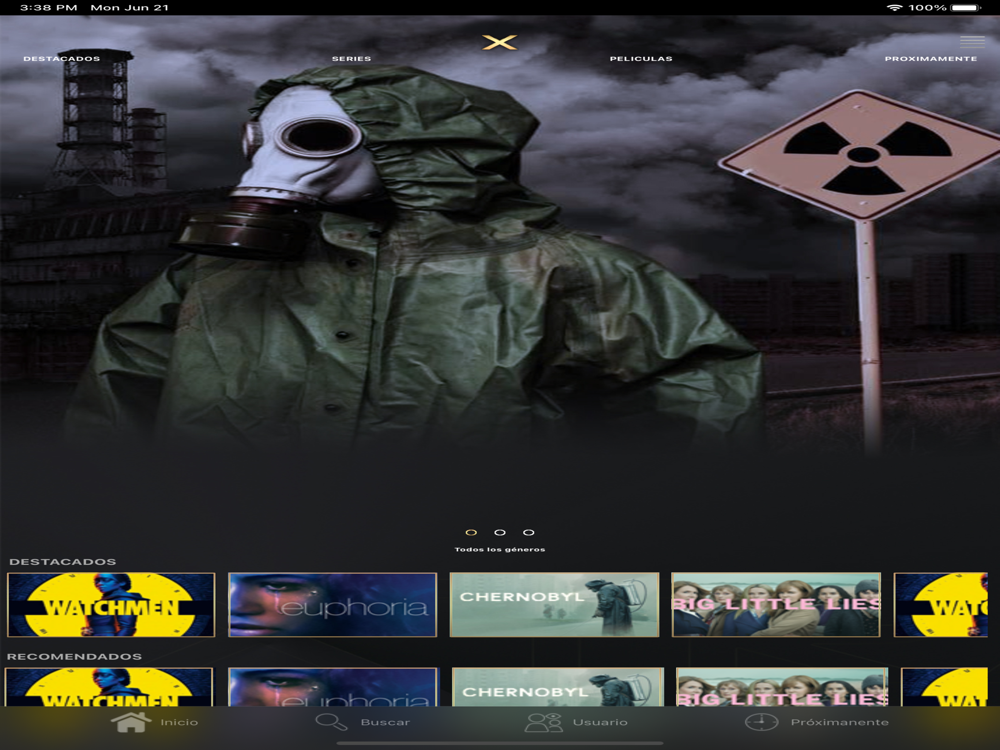
Task: Go to the Inicio home tab
Action: (x=155, y=722)
